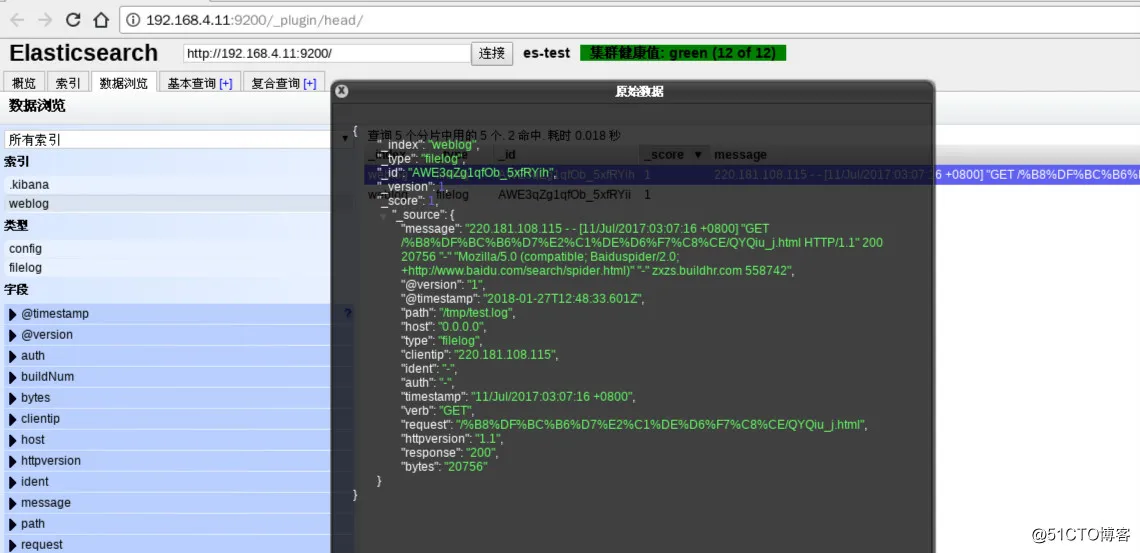Viewport: 1140px width, 553px height.
Task: Click the "/tmp/test.log" path value
Action: [x=476, y=313]
